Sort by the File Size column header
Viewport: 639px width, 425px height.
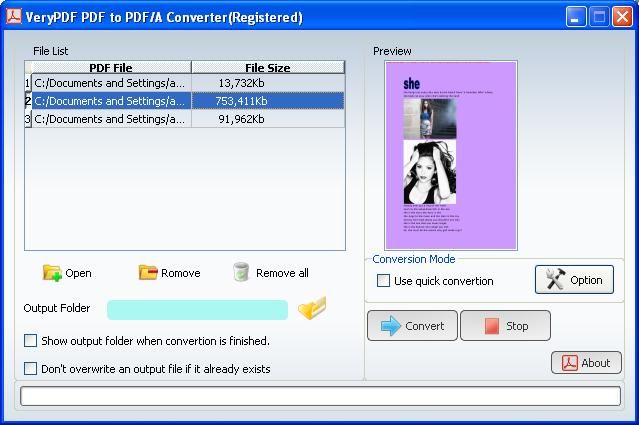pos(268,67)
